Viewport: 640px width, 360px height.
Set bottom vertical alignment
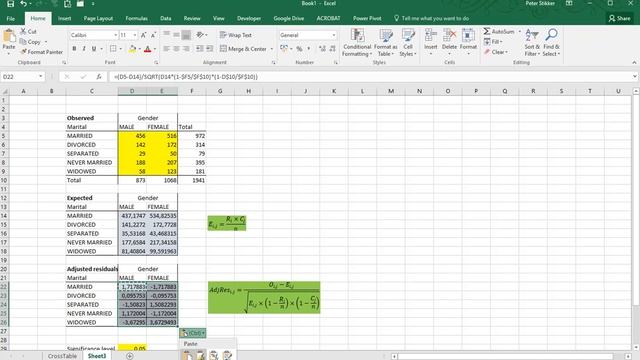pyautogui.click(x=186, y=35)
